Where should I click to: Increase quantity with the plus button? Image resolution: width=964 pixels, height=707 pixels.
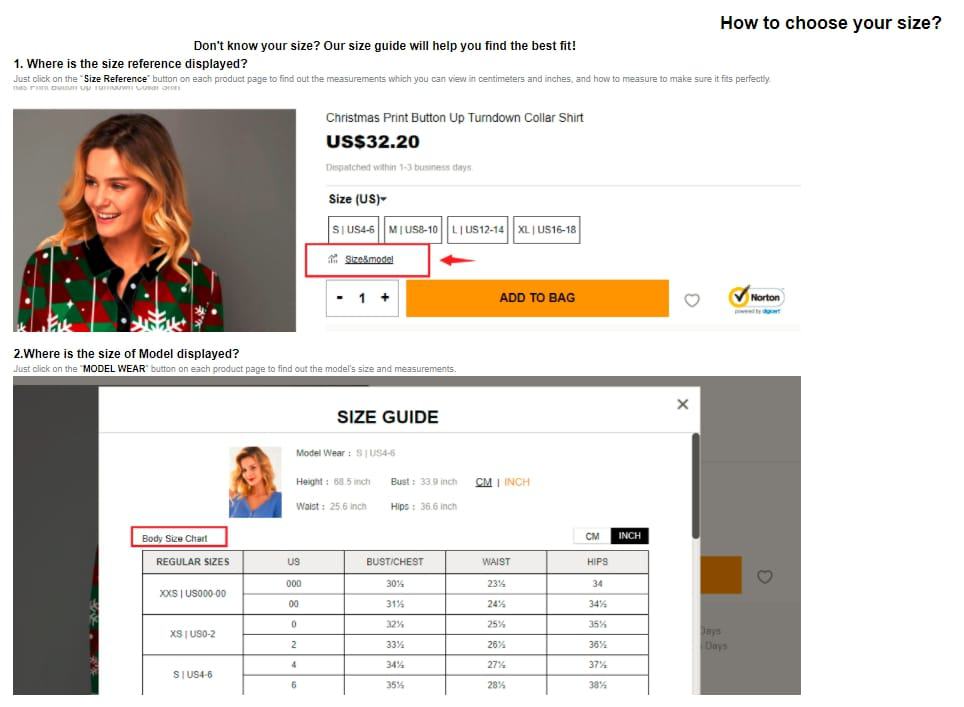pyautogui.click(x=385, y=298)
